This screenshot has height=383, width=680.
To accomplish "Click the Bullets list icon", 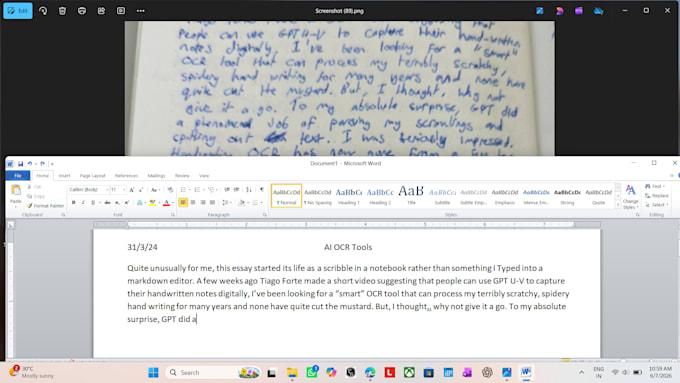I will [183, 190].
